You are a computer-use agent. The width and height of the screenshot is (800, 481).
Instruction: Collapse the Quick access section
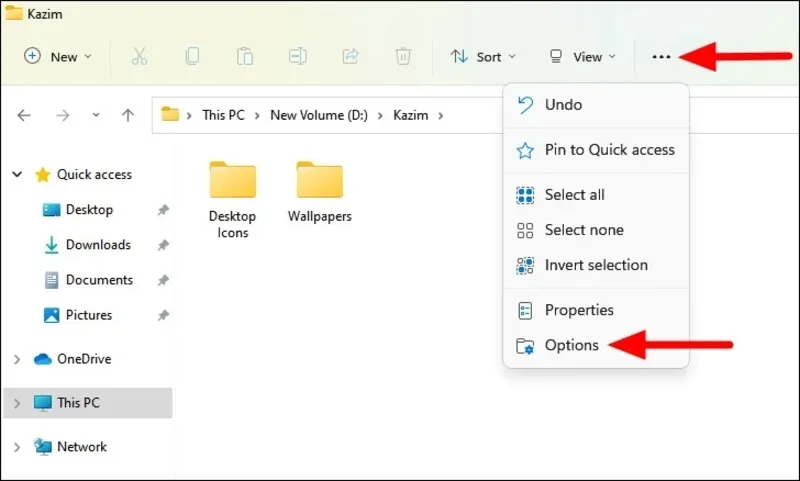pos(17,174)
